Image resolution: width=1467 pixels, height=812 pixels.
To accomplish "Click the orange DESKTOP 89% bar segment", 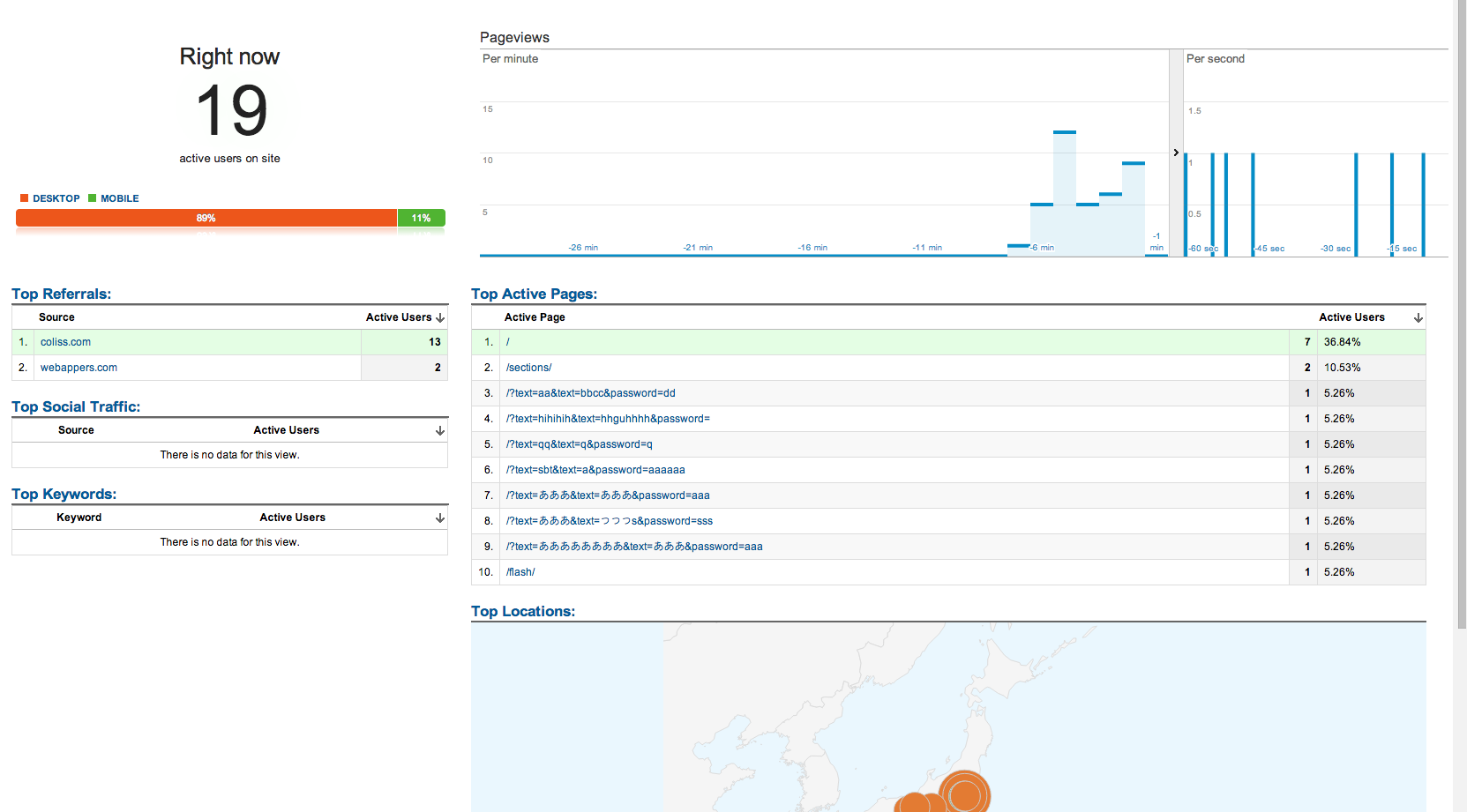I will point(206,218).
